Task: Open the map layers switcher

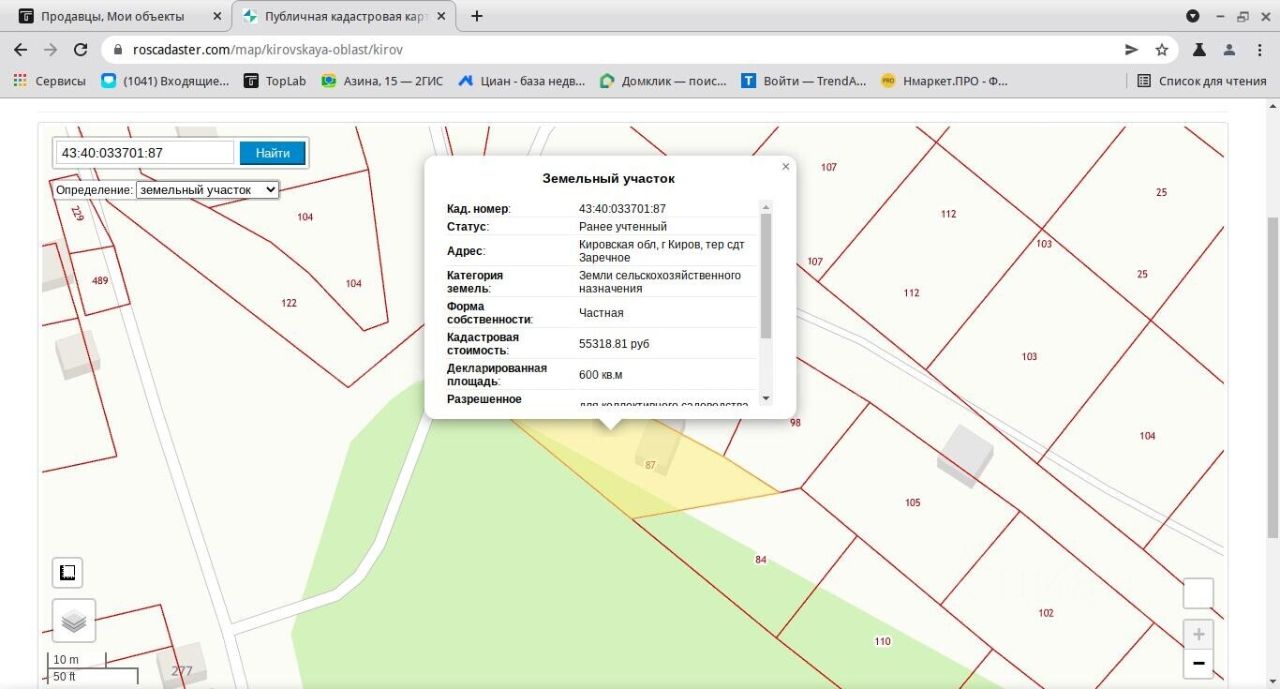Action: pos(73,621)
